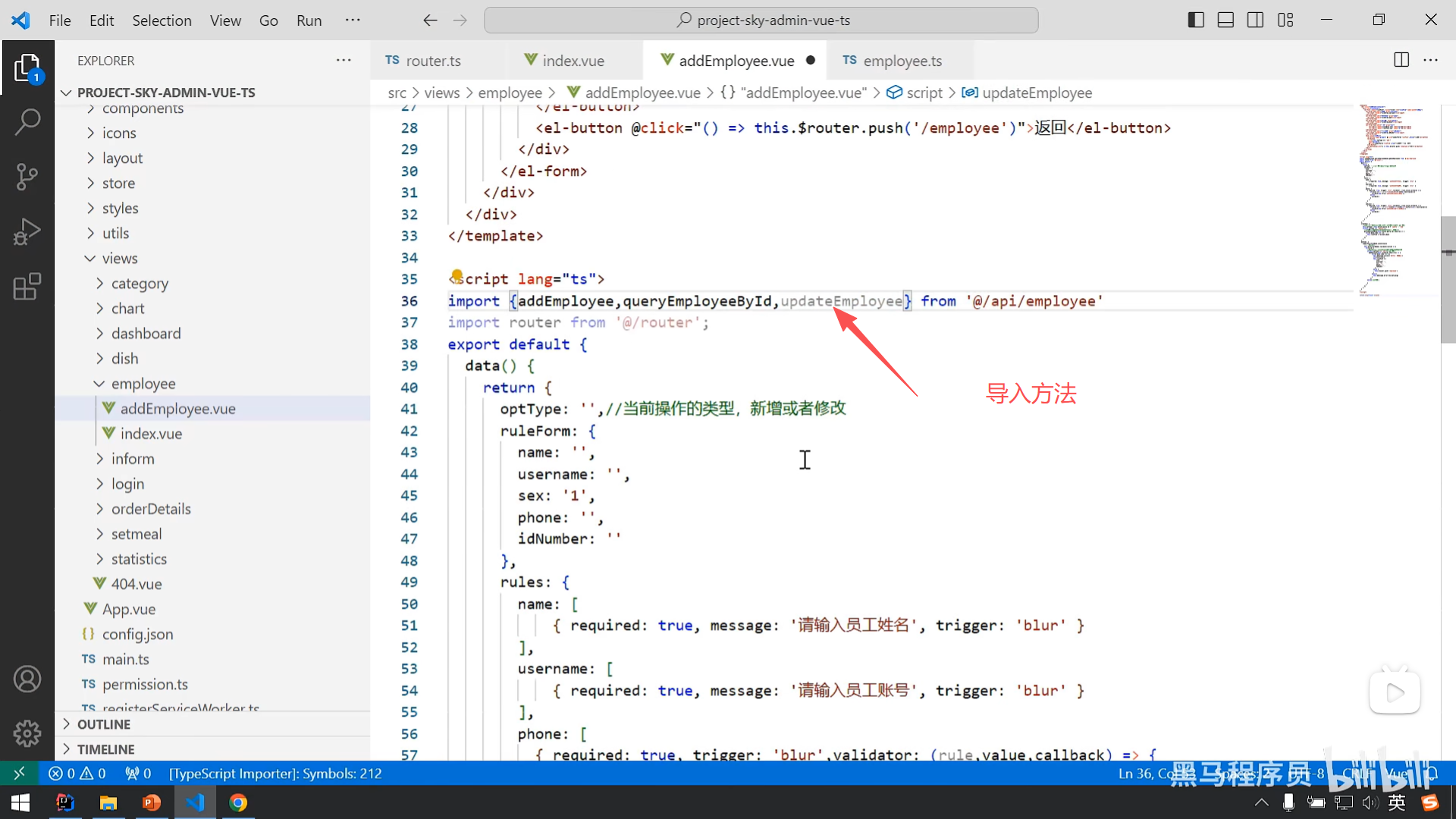The width and height of the screenshot is (1456, 819).
Task: Open the Manage settings gear
Action: (x=27, y=733)
